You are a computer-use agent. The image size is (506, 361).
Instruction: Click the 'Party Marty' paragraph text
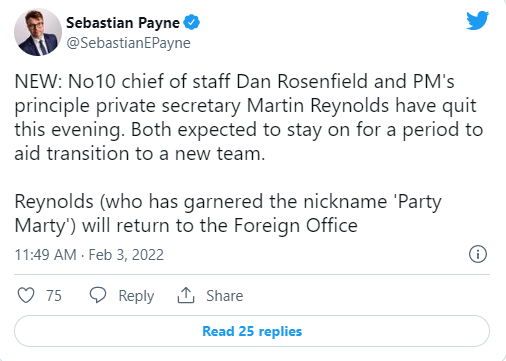pos(228,214)
